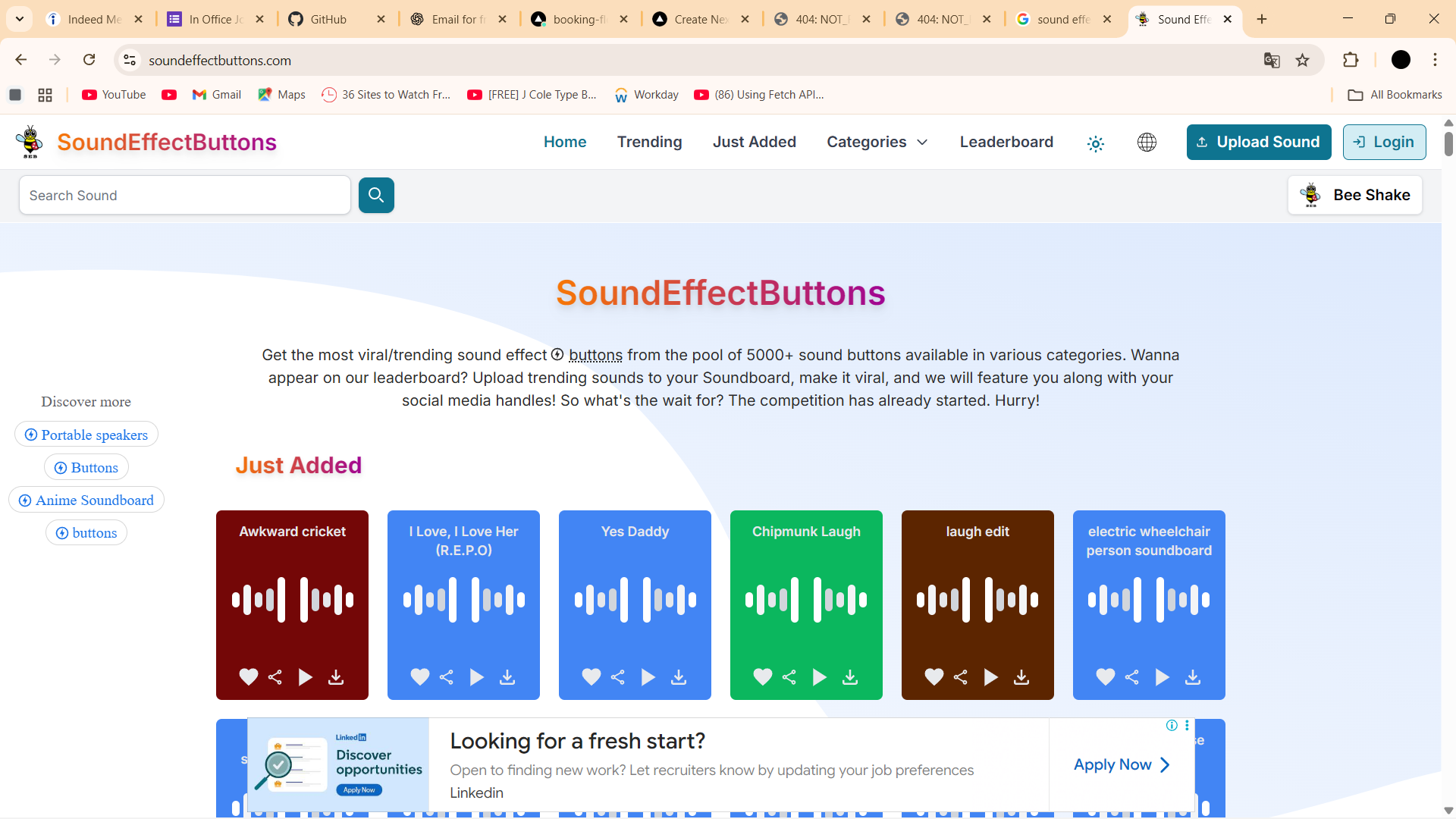
Task: Like the Yes Daddy sound
Action: tap(591, 676)
